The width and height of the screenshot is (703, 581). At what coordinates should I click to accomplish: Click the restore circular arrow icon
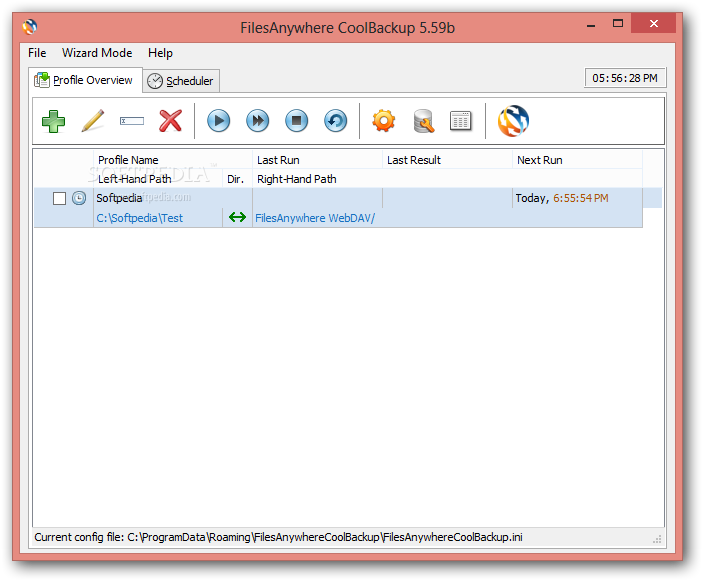[336, 121]
